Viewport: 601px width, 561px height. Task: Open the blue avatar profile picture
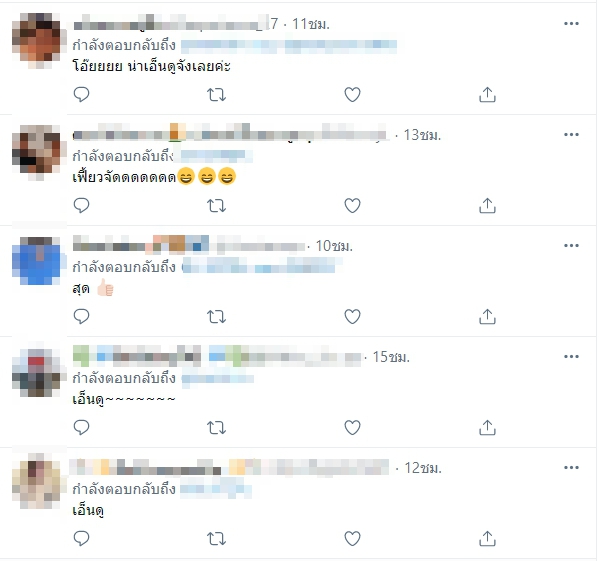click(36, 261)
